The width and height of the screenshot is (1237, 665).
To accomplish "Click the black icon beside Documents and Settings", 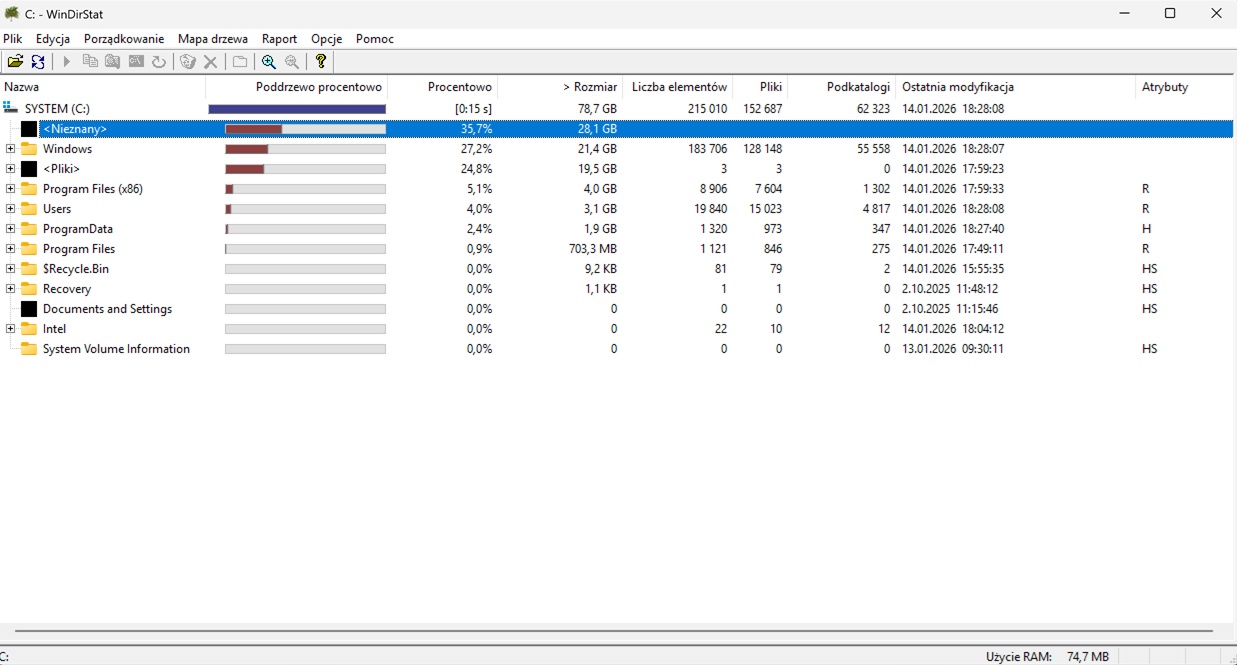I will (x=29, y=309).
